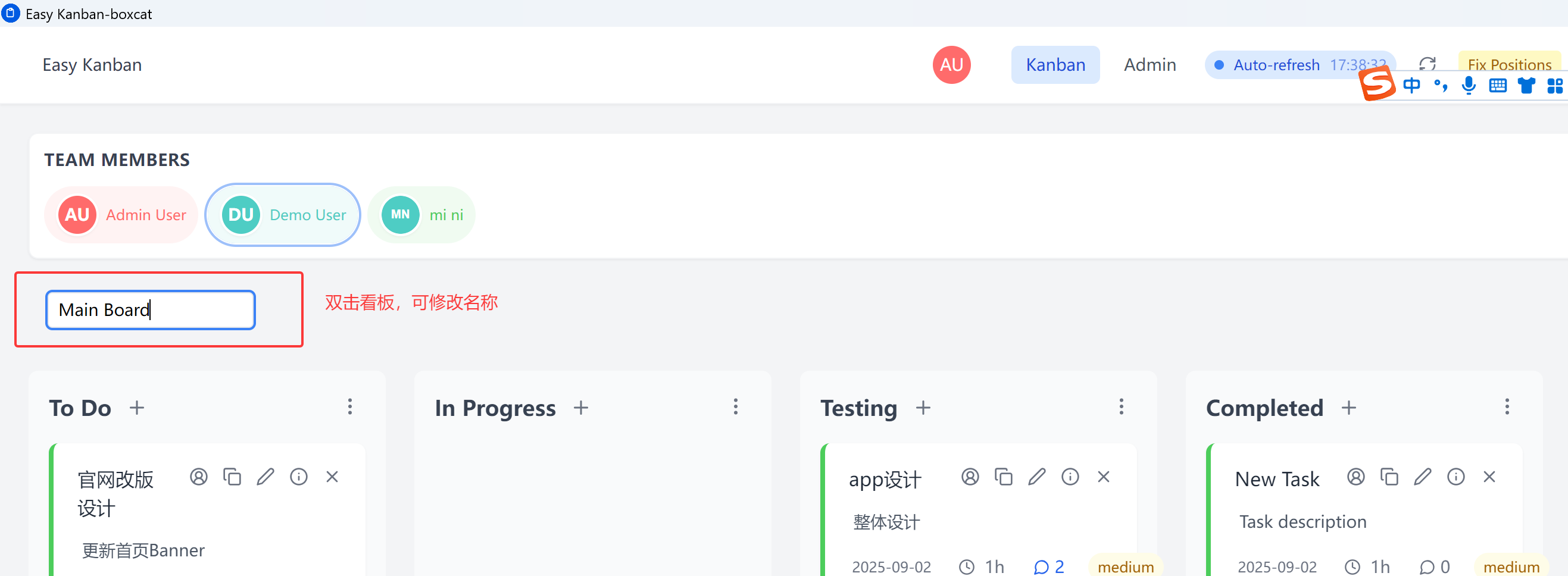The image size is (1568, 576).
Task: Open the To Do column options menu
Action: 349,407
